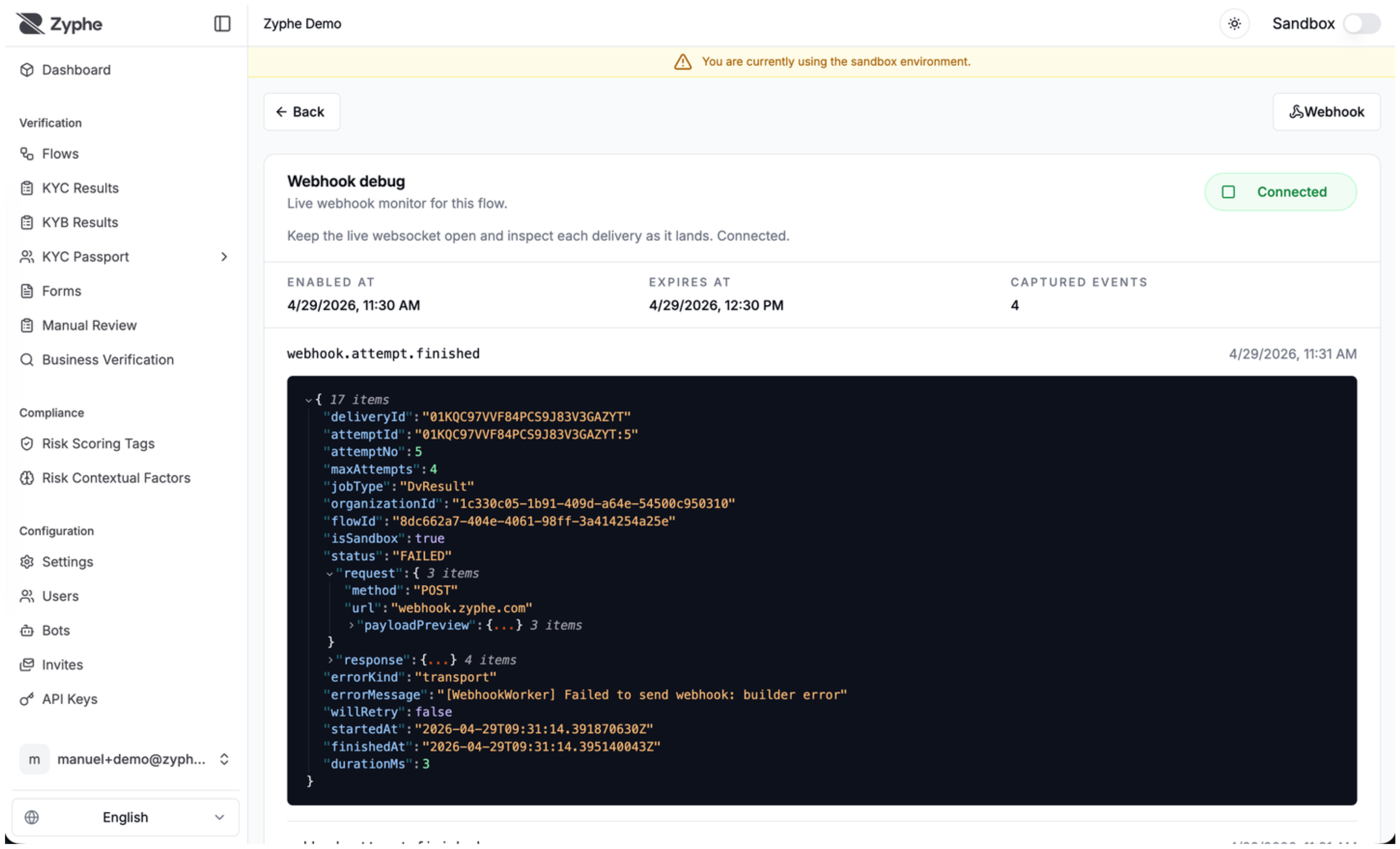The width and height of the screenshot is (1400, 849).
Task: Collapse the root JSON object of 17 items
Action: 309,400
